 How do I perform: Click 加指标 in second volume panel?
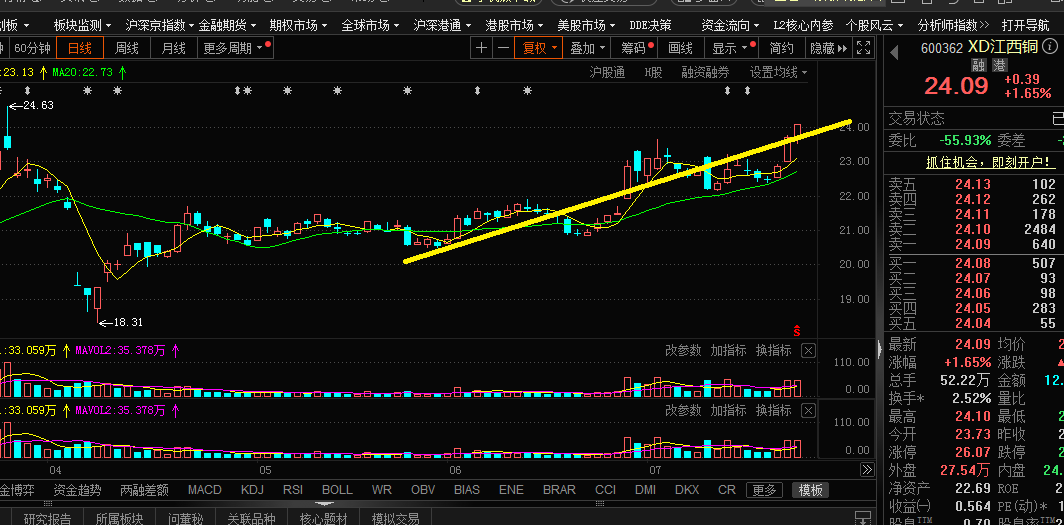tap(728, 410)
